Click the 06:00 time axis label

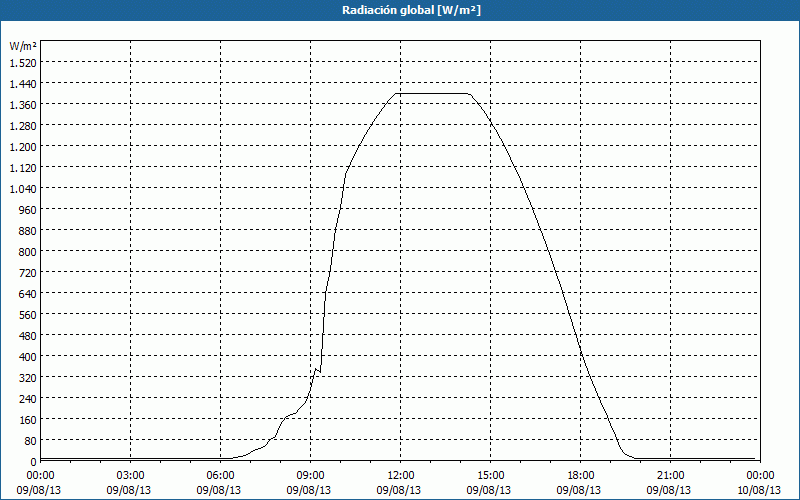[220, 476]
